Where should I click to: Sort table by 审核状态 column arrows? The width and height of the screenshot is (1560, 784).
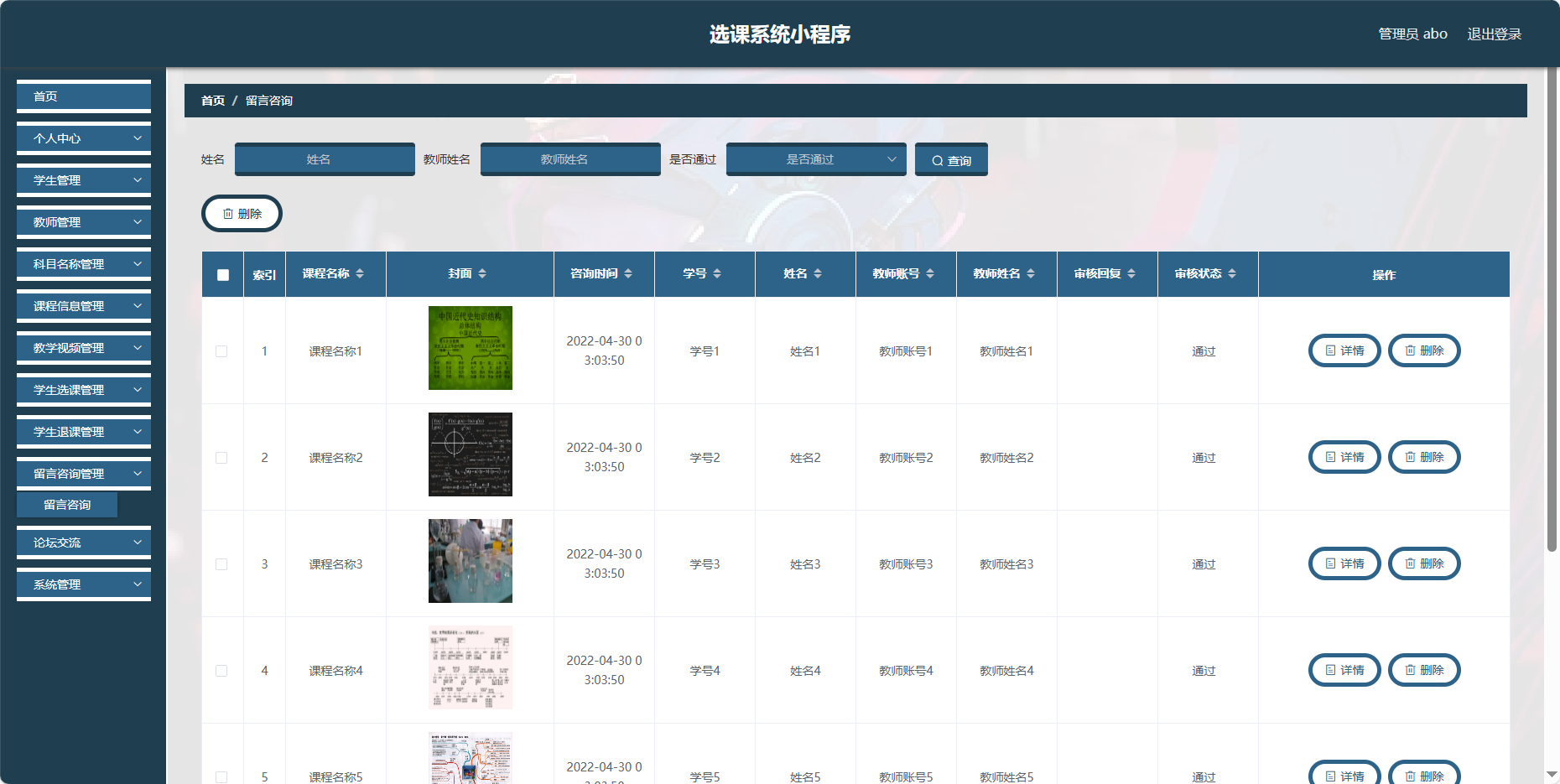[1232, 273]
